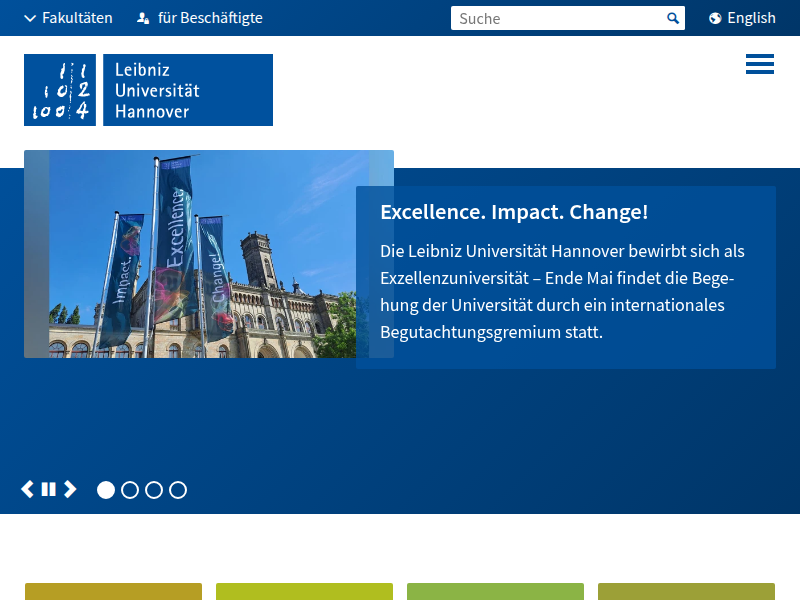
Task: Go to the previous slide arrow
Action: click(x=28, y=489)
